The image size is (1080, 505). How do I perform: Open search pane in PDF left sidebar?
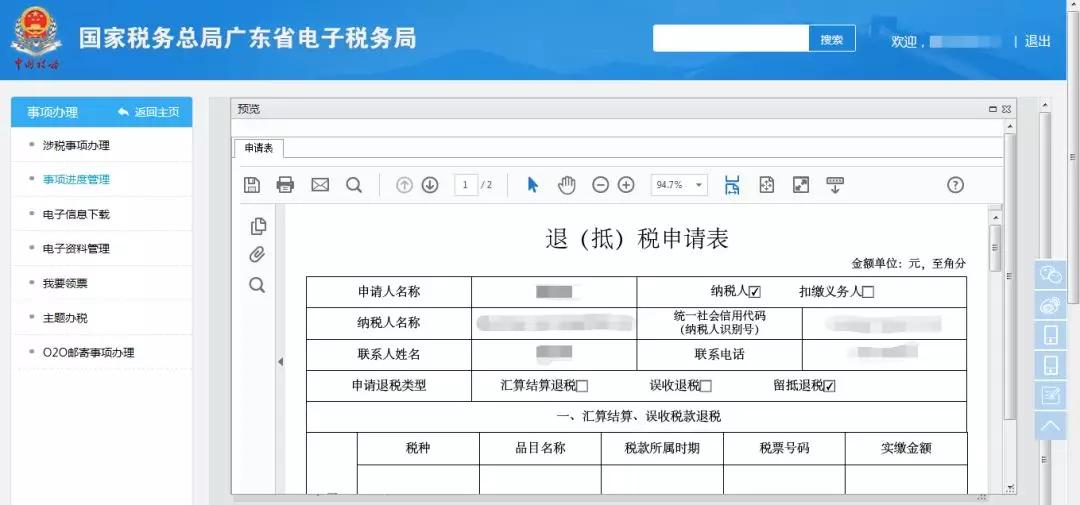point(257,285)
